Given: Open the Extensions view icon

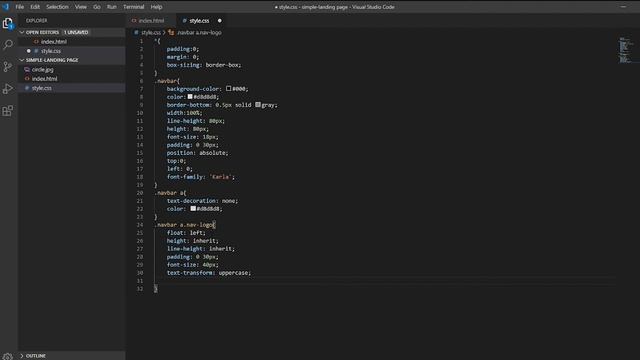Looking at the screenshot, I should pyautogui.click(x=8, y=111).
